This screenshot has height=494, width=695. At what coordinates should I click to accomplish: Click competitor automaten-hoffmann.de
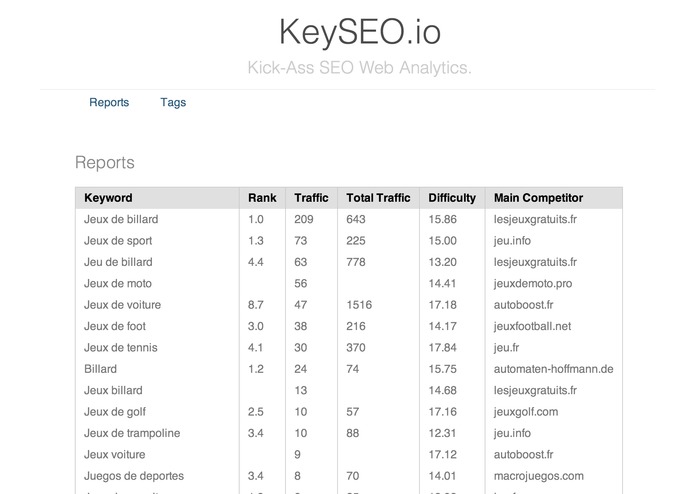point(554,369)
